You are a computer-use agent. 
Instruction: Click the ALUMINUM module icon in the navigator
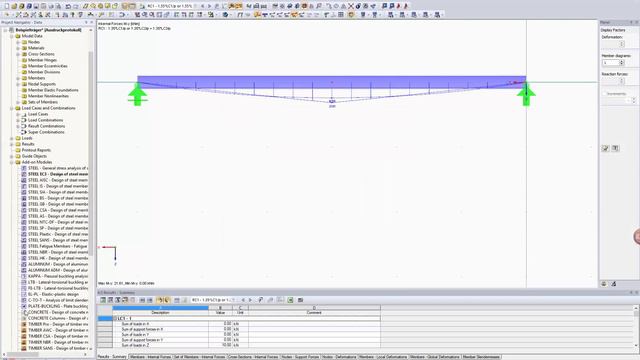24,264
